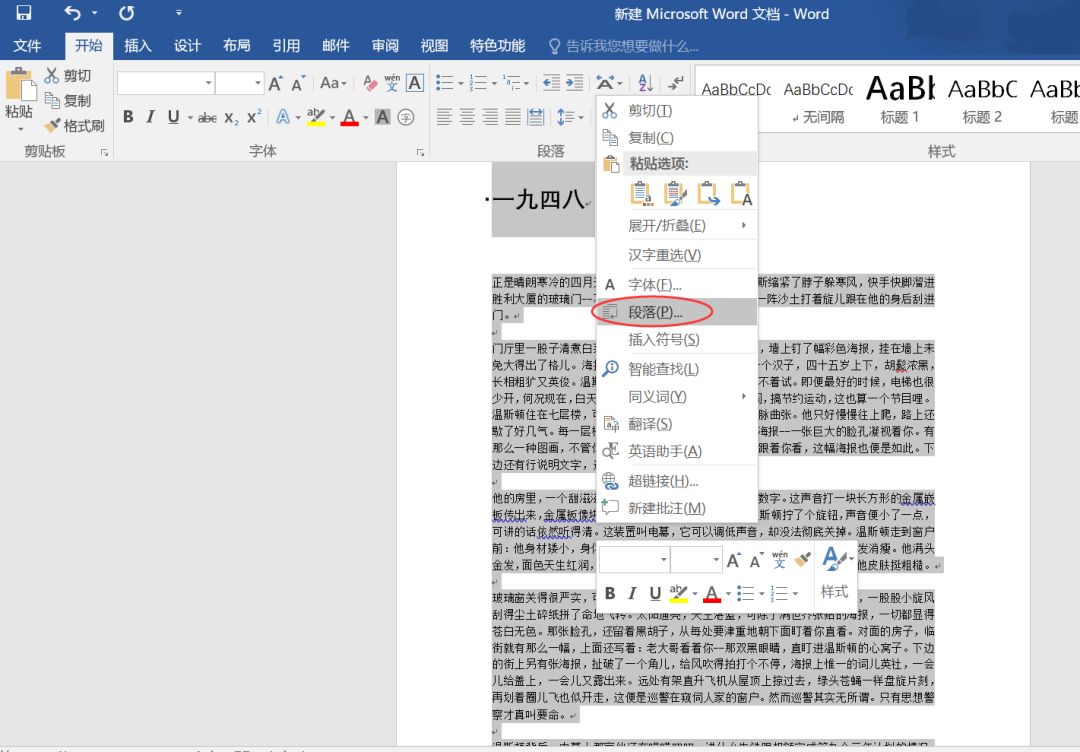This screenshot has width=1080, height=752.
Task: Decrease font size with ribbon shrink-font icon
Action: click(298, 83)
